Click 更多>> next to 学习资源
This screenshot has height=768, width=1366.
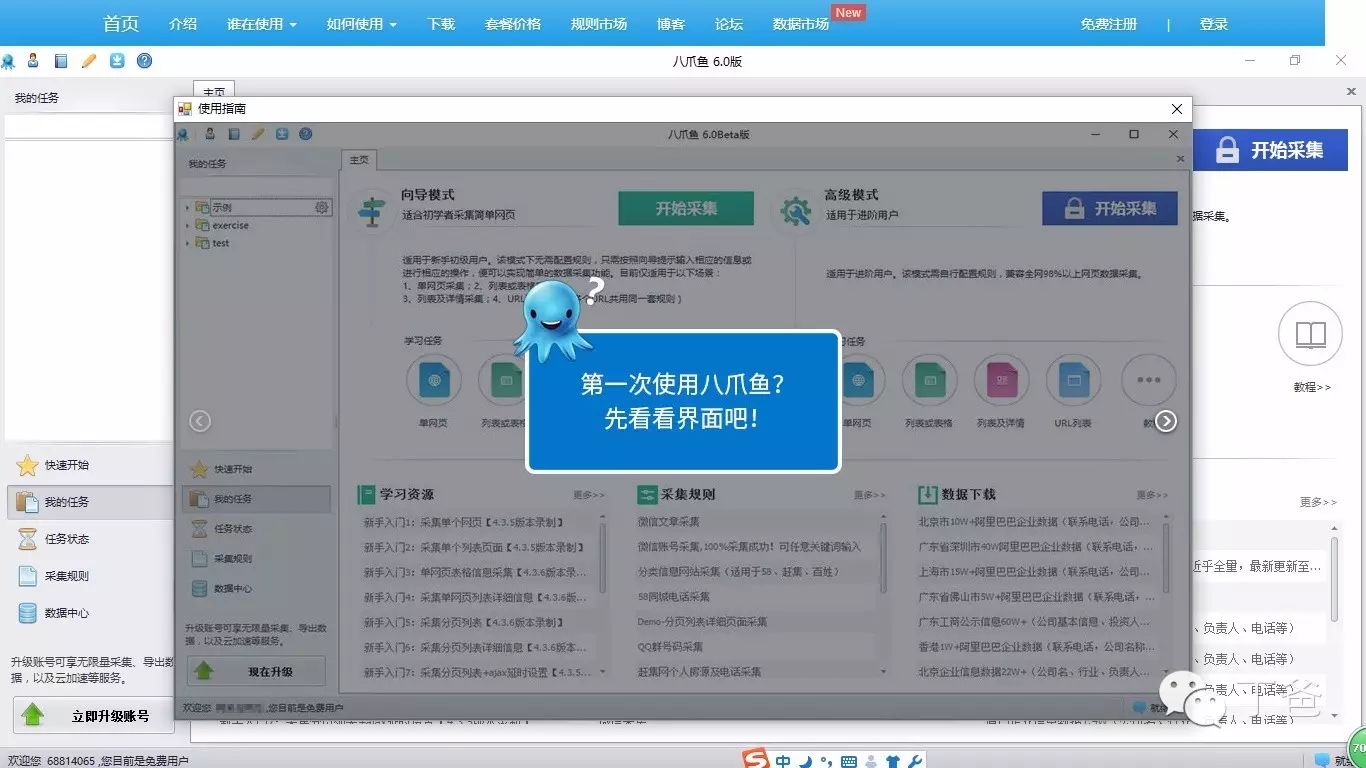[x=589, y=495]
